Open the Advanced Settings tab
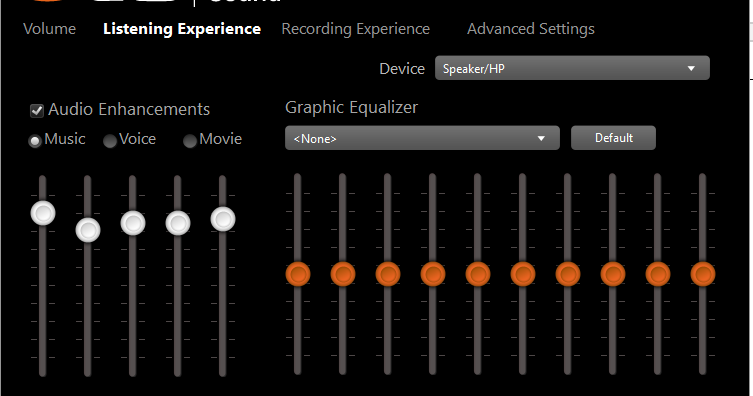This screenshot has height=396, width=753. point(531,29)
